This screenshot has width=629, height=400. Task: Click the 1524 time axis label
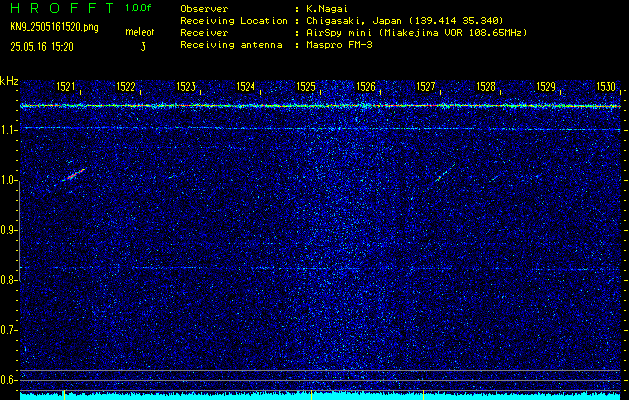(x=246, y=87)
